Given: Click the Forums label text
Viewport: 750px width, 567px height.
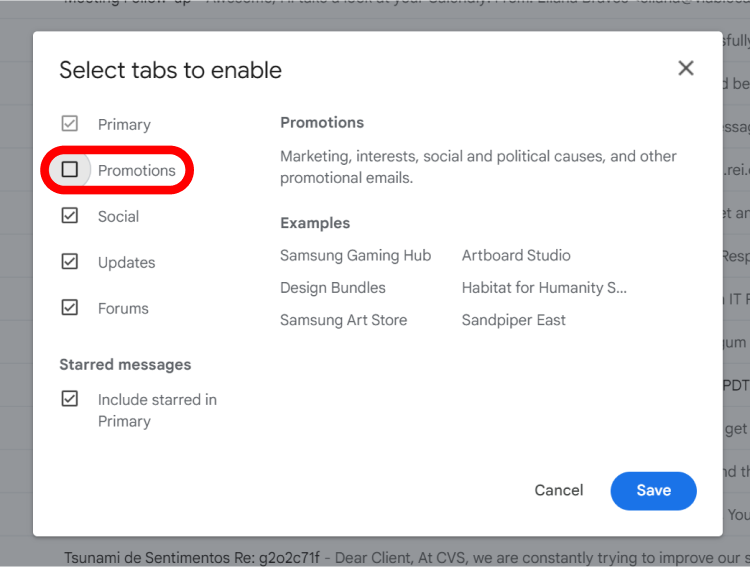Looking at the screenshot, I should pos(123,308).
